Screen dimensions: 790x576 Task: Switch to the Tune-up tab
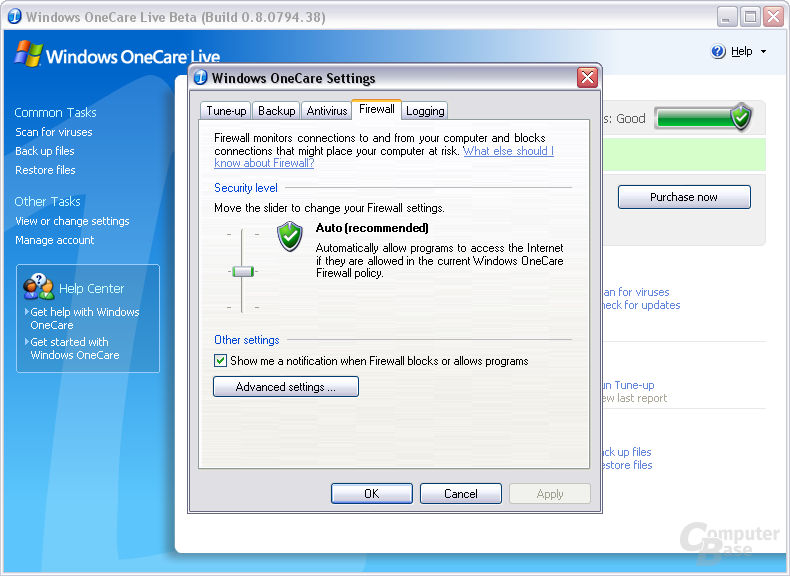pyautogui.click(x=226, y=111)
